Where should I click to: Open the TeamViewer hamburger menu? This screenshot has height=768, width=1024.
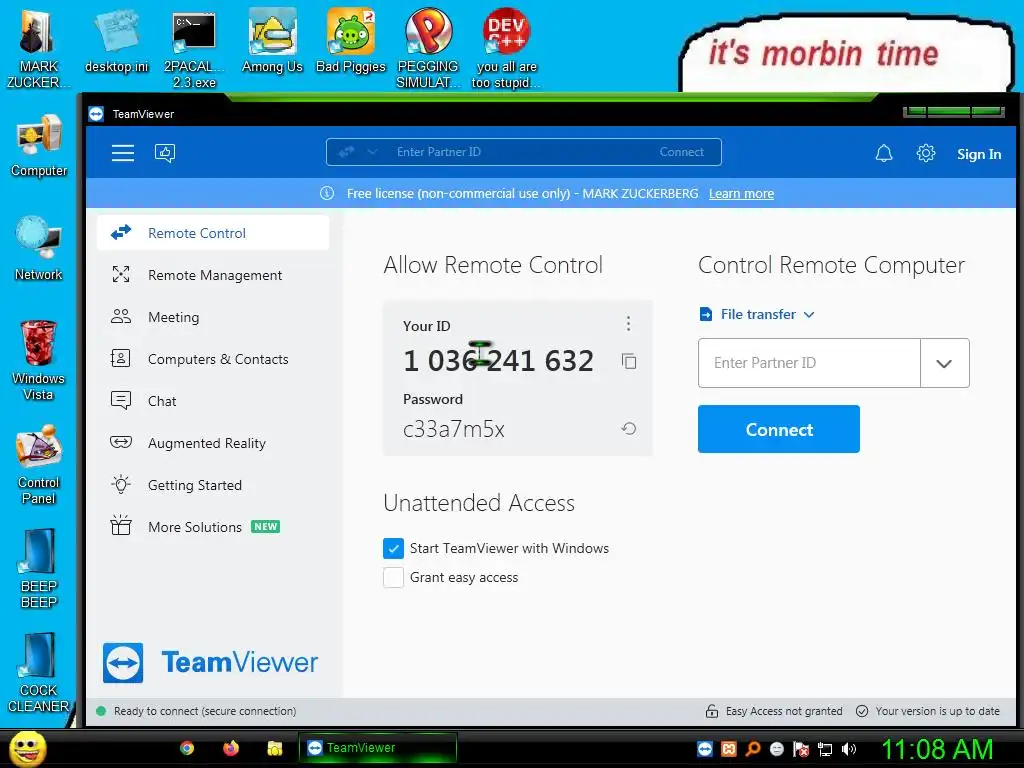[123, 153]
